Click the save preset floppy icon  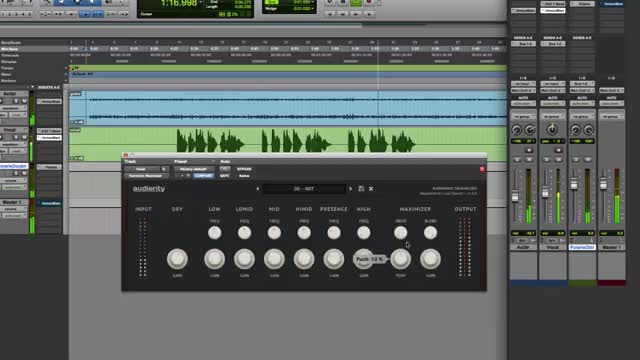pos(361,189)
